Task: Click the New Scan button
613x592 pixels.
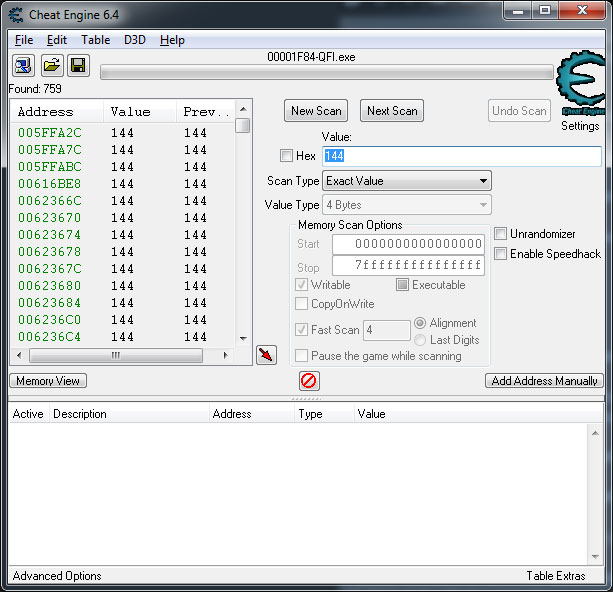Action: (316, 111)
